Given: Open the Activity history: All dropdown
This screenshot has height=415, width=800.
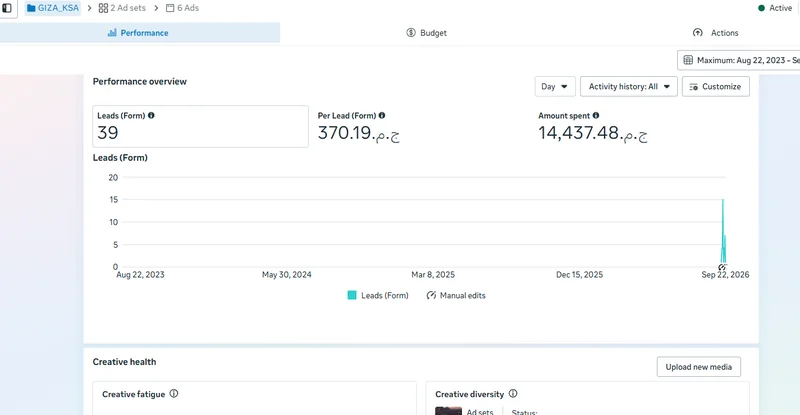Looking at the screenshot, I should click(x=629, y=86).
